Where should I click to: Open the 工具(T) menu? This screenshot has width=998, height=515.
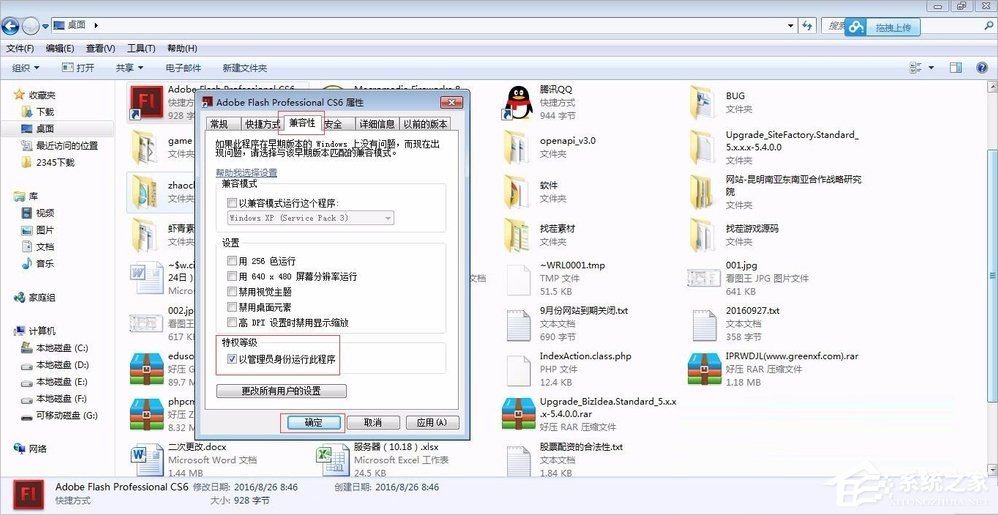(141, 48)
